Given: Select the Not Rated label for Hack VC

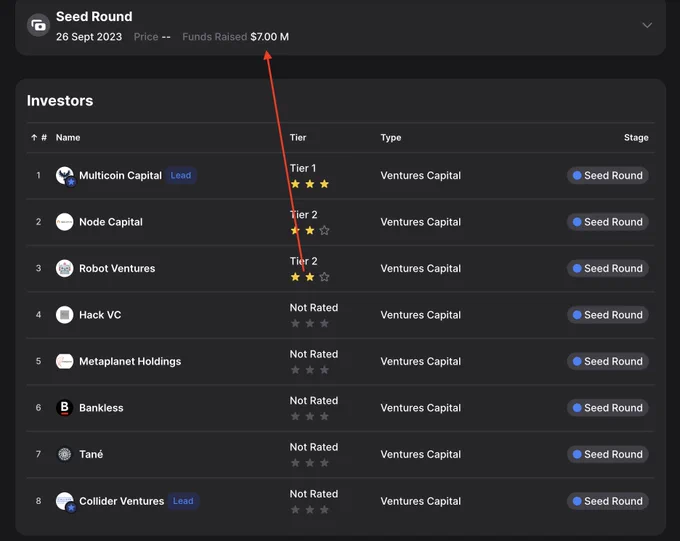Looking at the screenshot, I should pos(314,308).
